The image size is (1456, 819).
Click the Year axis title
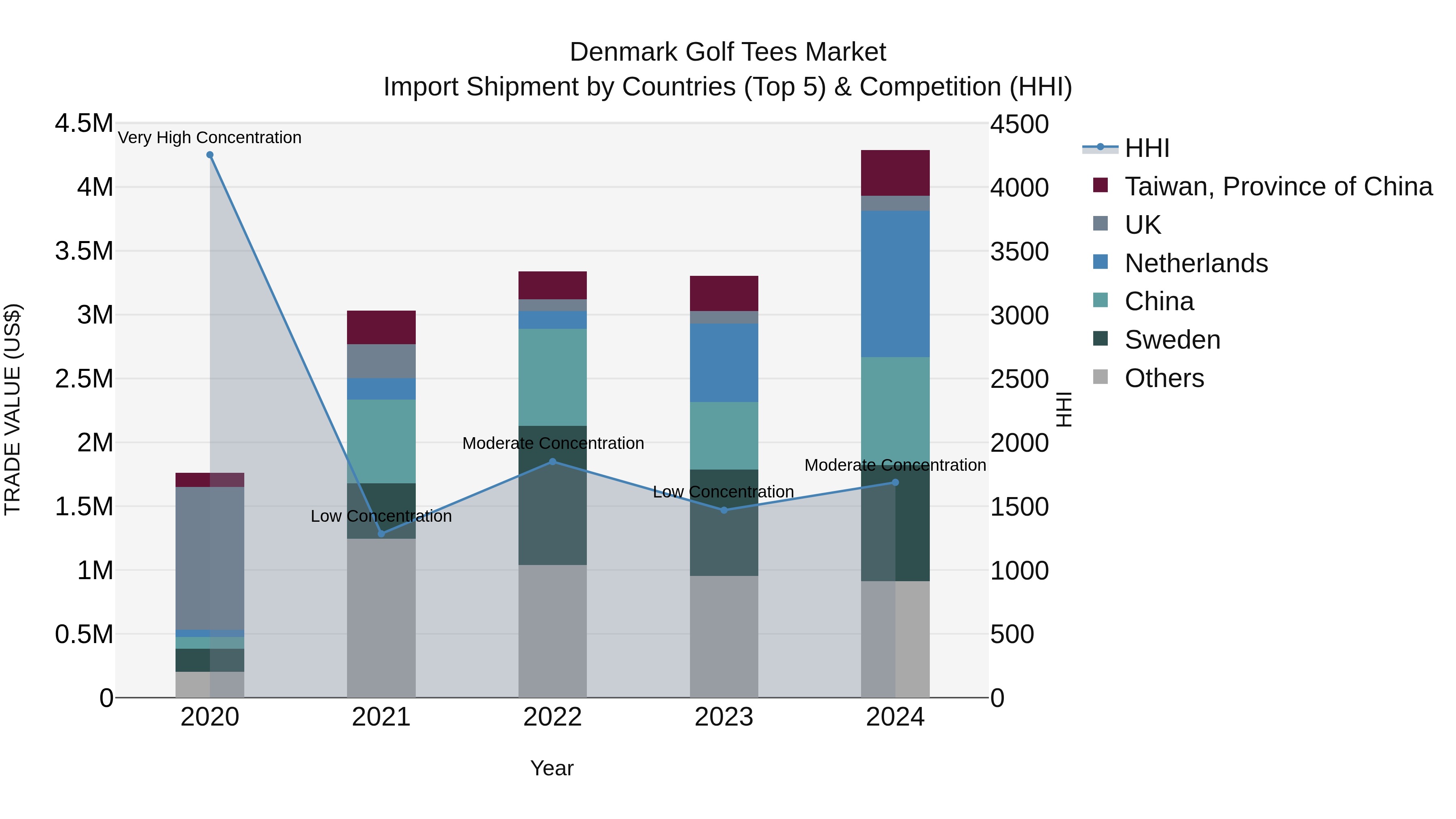[552, 768]
